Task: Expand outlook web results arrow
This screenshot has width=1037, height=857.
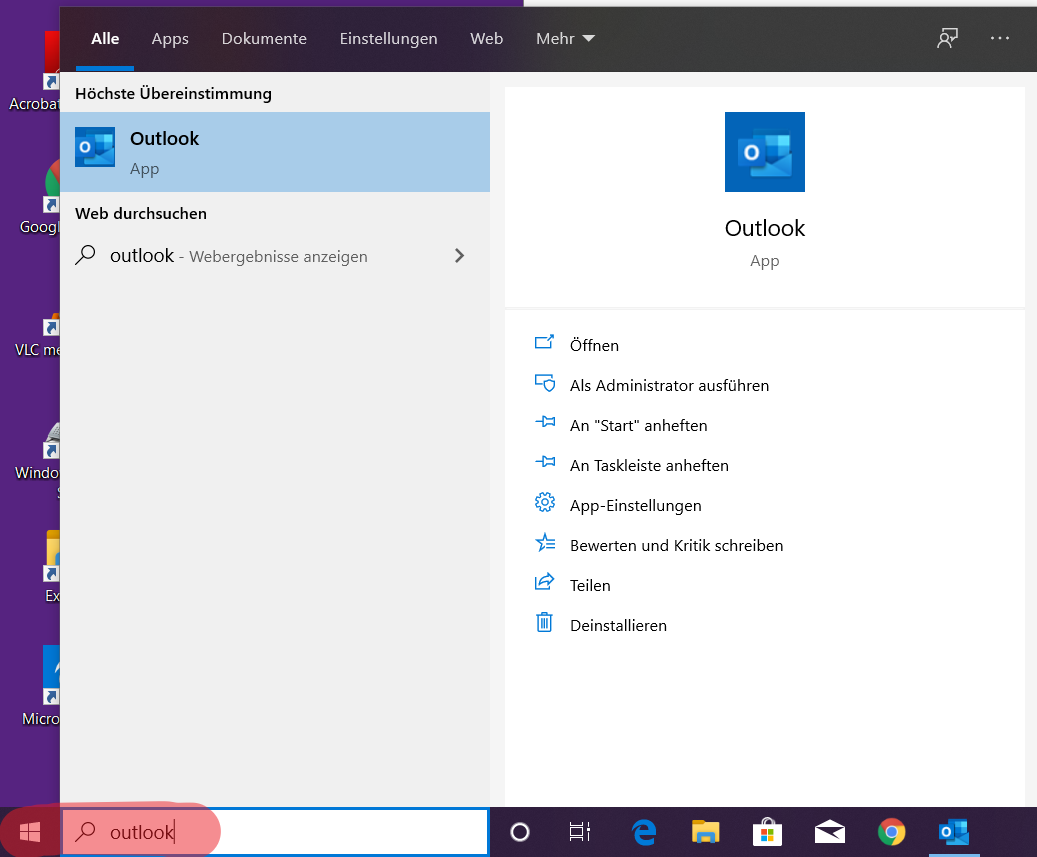Action: [x=459, y=256]
